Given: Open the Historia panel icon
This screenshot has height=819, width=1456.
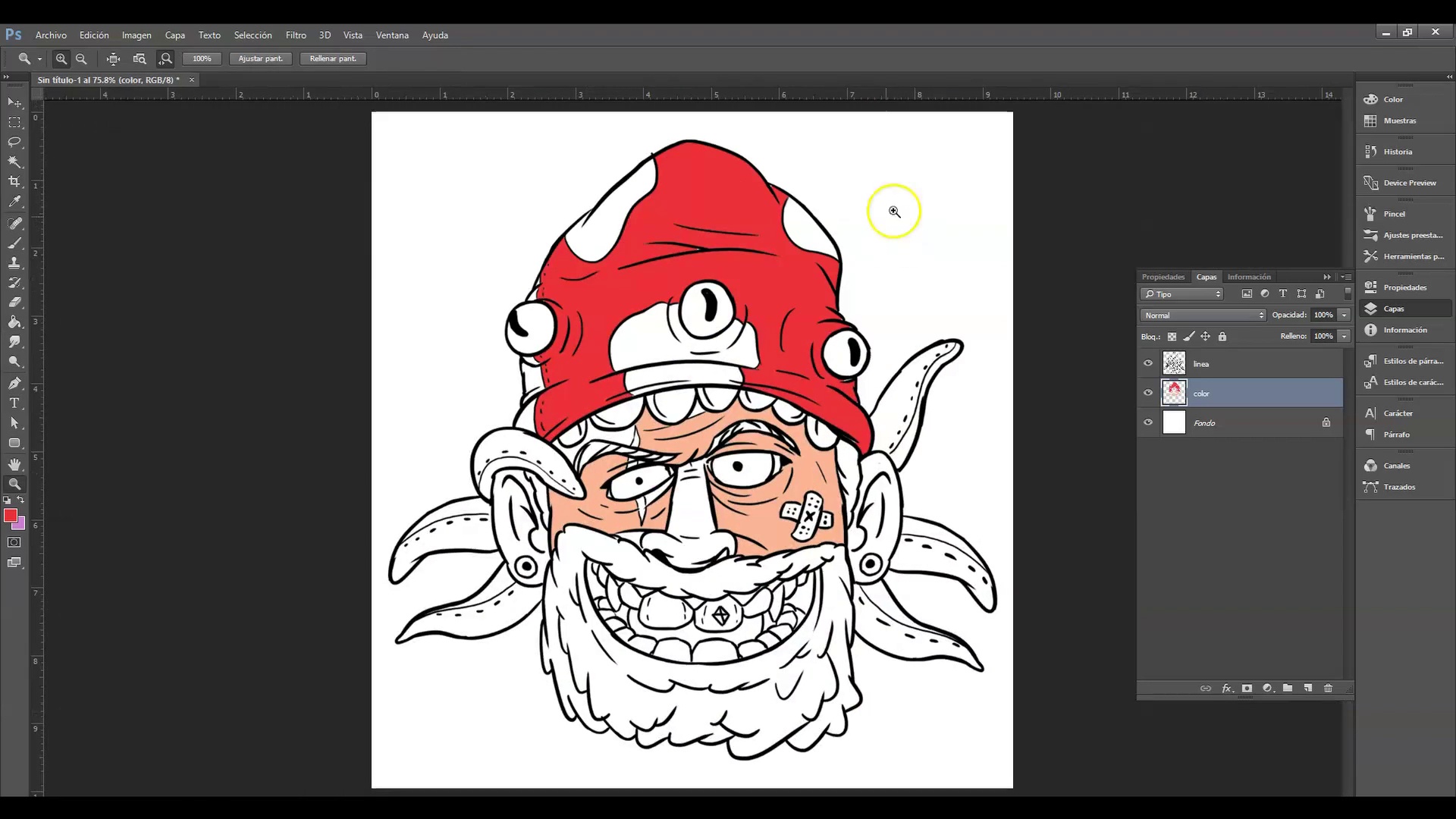Looking at the screenshot, I should coord(1370,152).
